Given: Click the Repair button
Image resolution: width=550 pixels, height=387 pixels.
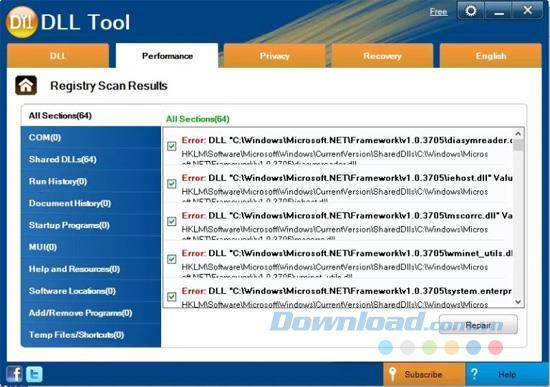Looking at the screenshot, I should pos(478,325).
